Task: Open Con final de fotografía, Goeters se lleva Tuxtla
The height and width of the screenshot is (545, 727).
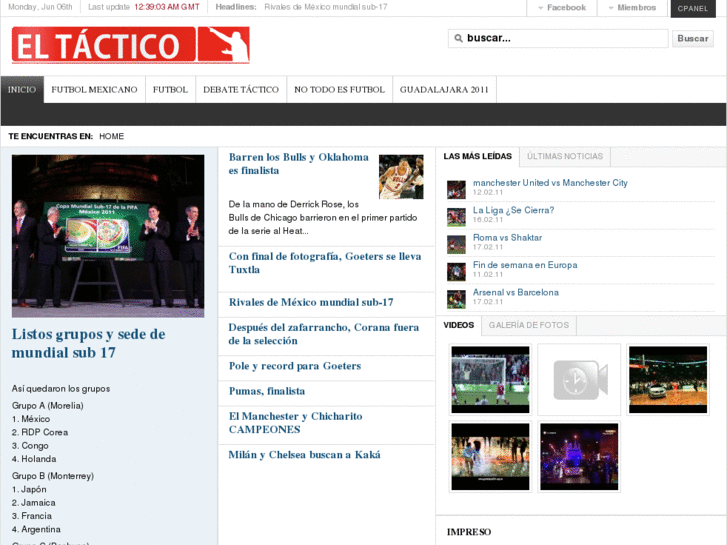Action: (x=325, y=263)
